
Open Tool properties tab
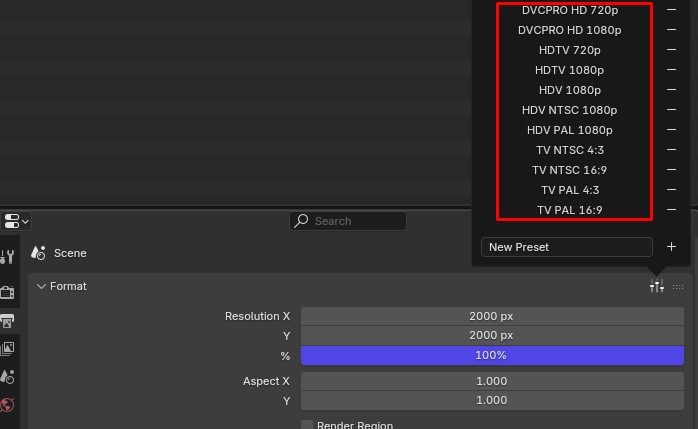coord(7,257)
